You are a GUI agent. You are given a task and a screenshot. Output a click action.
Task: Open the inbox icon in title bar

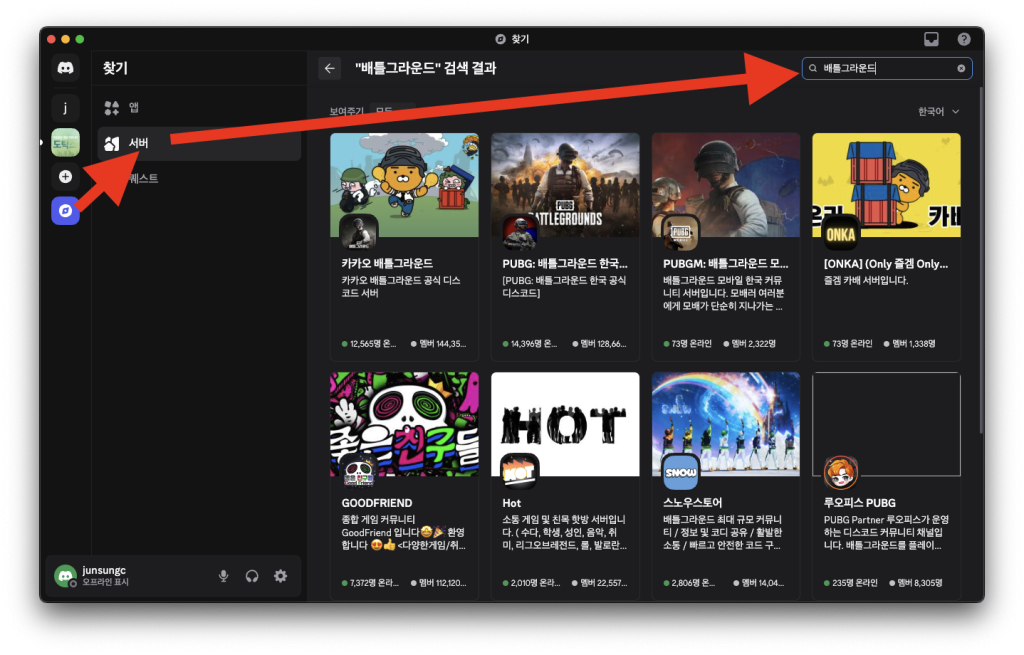[x=931, y=39]
